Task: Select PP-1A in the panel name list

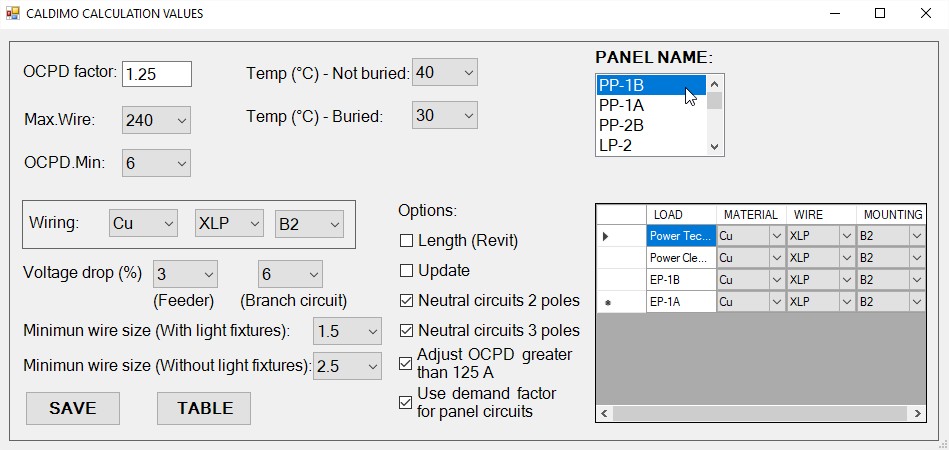Action: [651, 105]
